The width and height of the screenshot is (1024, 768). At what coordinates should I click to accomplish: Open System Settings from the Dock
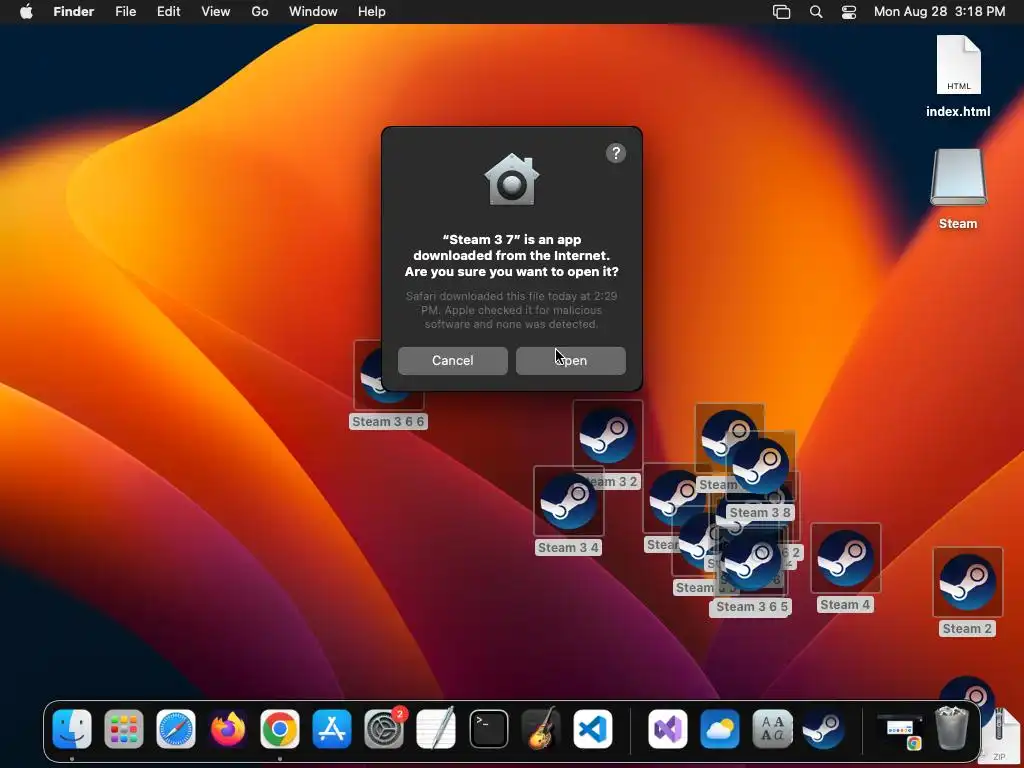[384, 728]
